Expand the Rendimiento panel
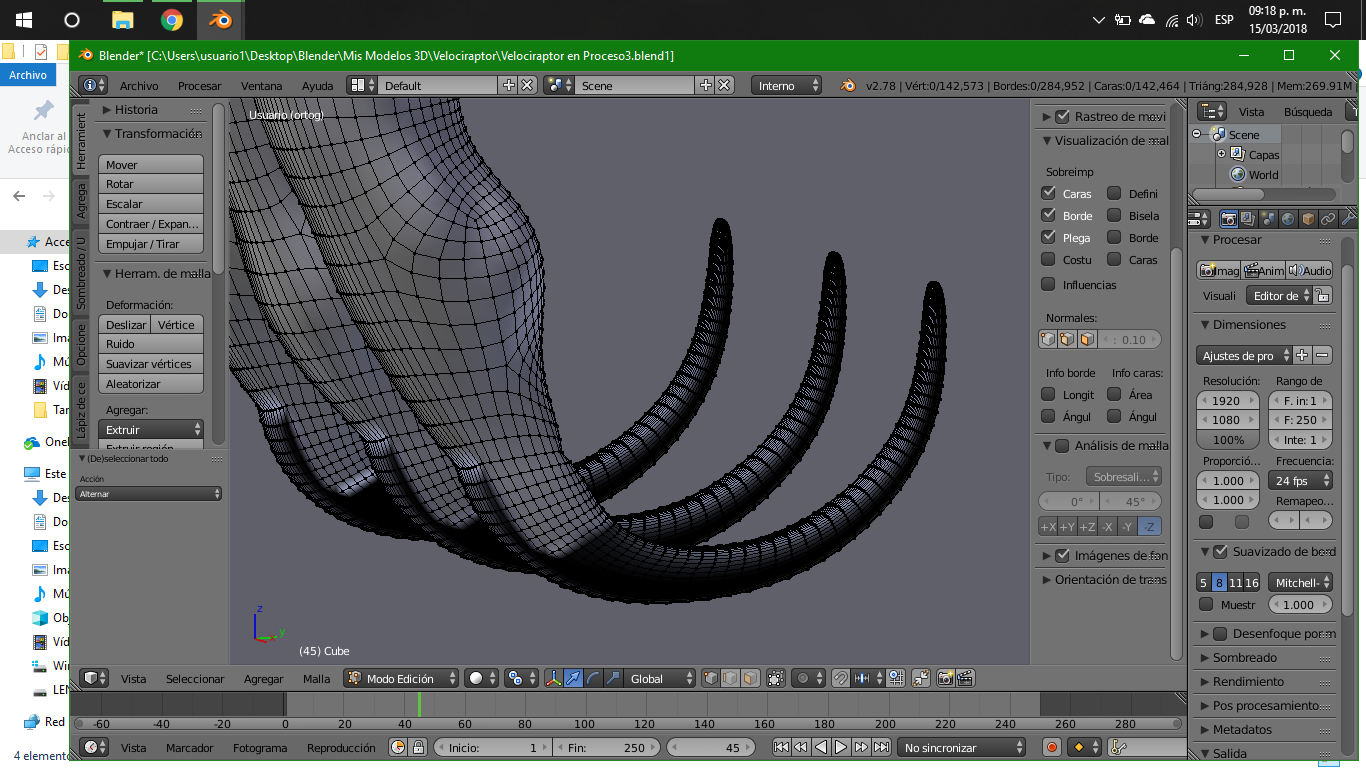This screenshot has width=1366, height=768. click(1248, 682)
